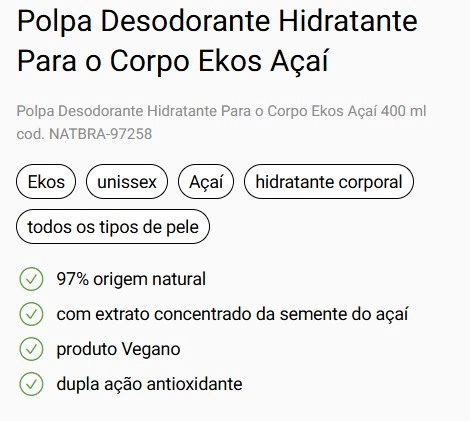Click the word Hidratante in the main title
Viewport: 470px width, 421px height.
tap(348, 21)
